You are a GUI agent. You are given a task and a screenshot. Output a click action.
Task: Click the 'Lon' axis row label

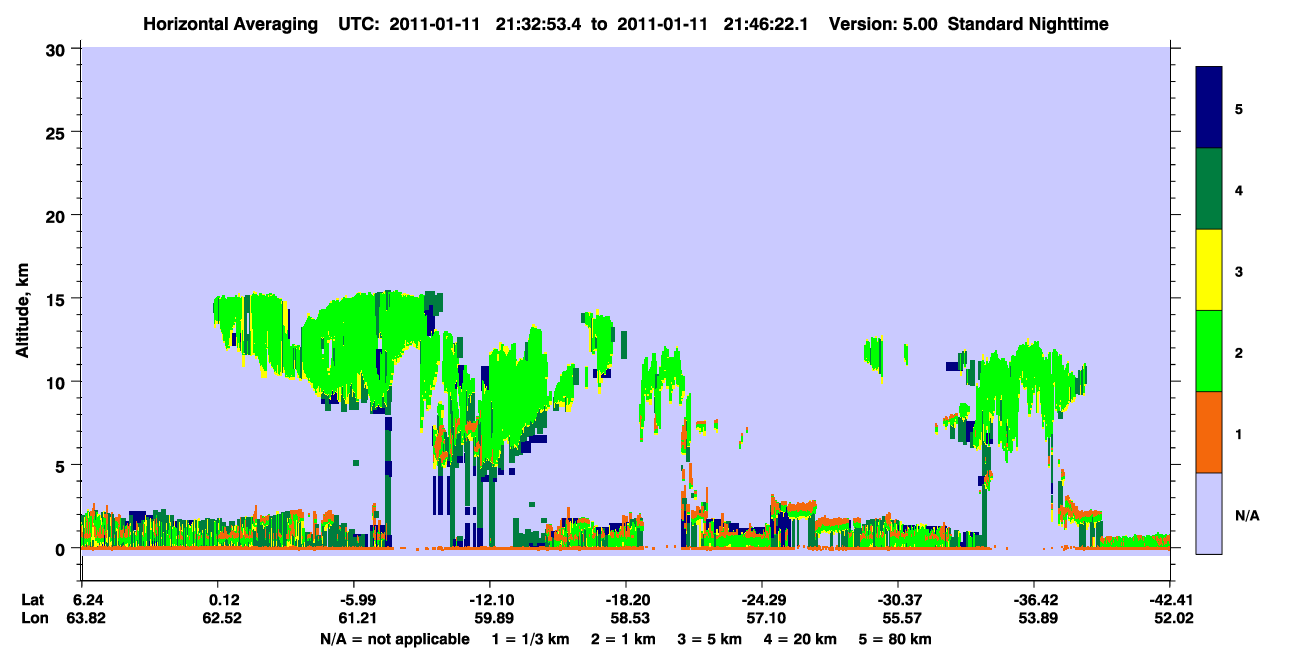pos(34,618)
